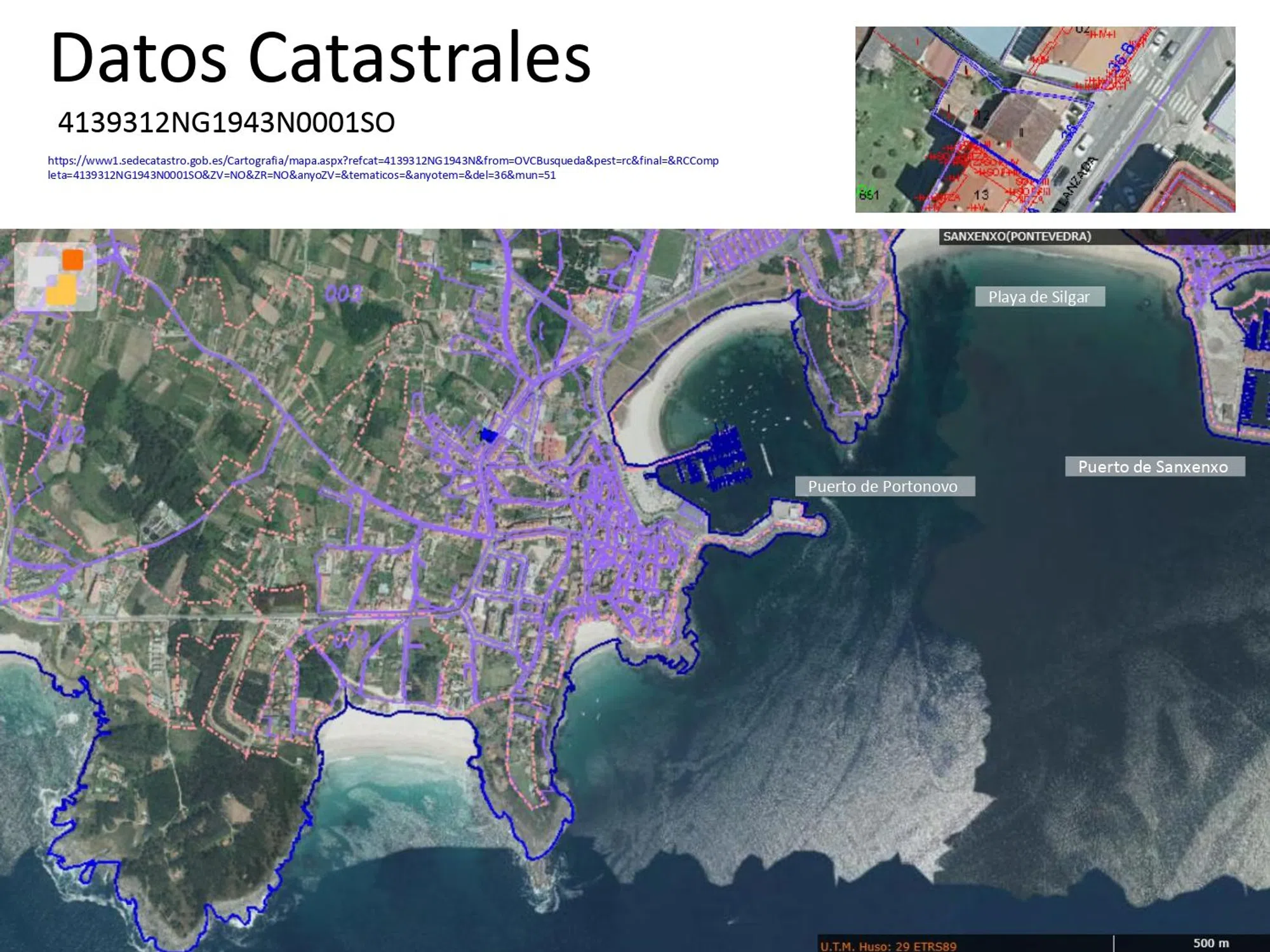Click the cadastral parcel thumbnail image
This screenshot has width=1270, height=952.
[1045, 119]
